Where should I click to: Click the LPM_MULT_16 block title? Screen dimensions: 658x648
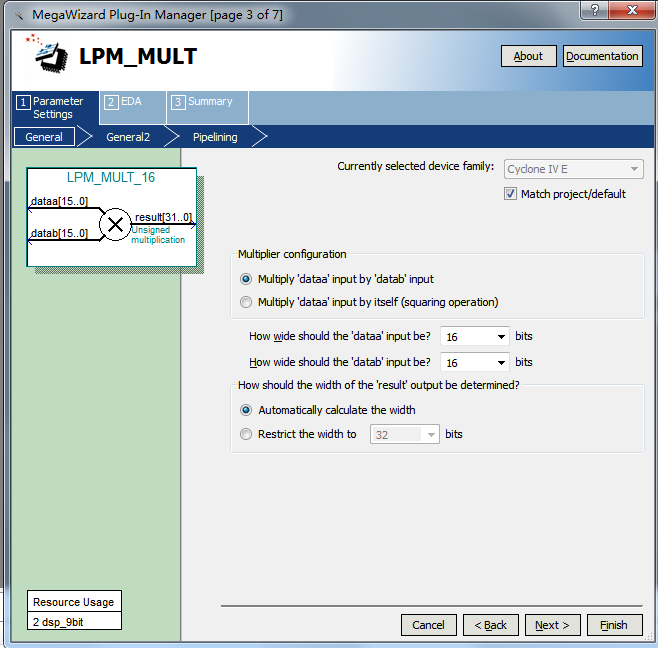tap(111, 177)
